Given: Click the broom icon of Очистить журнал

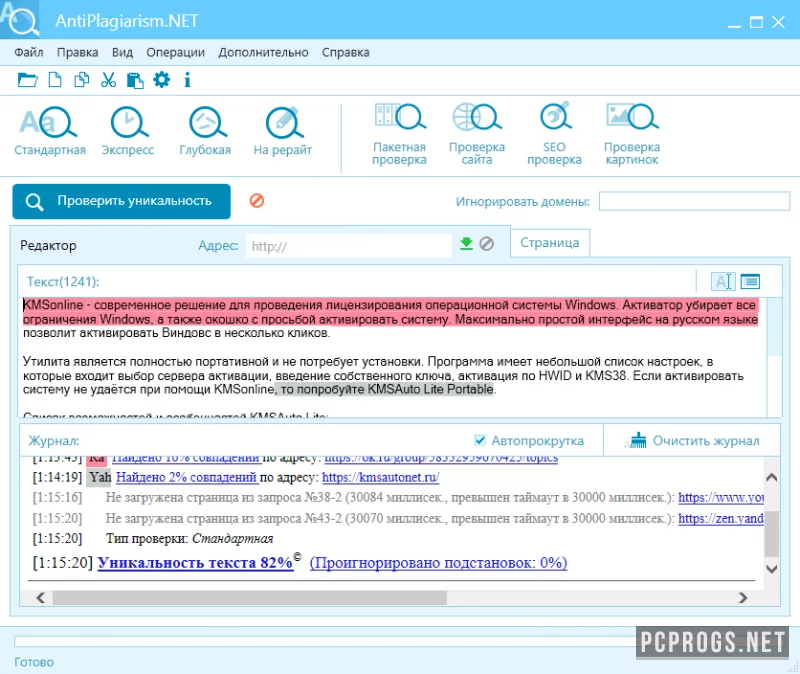Looking at the screenshot, I should (636, 441).
